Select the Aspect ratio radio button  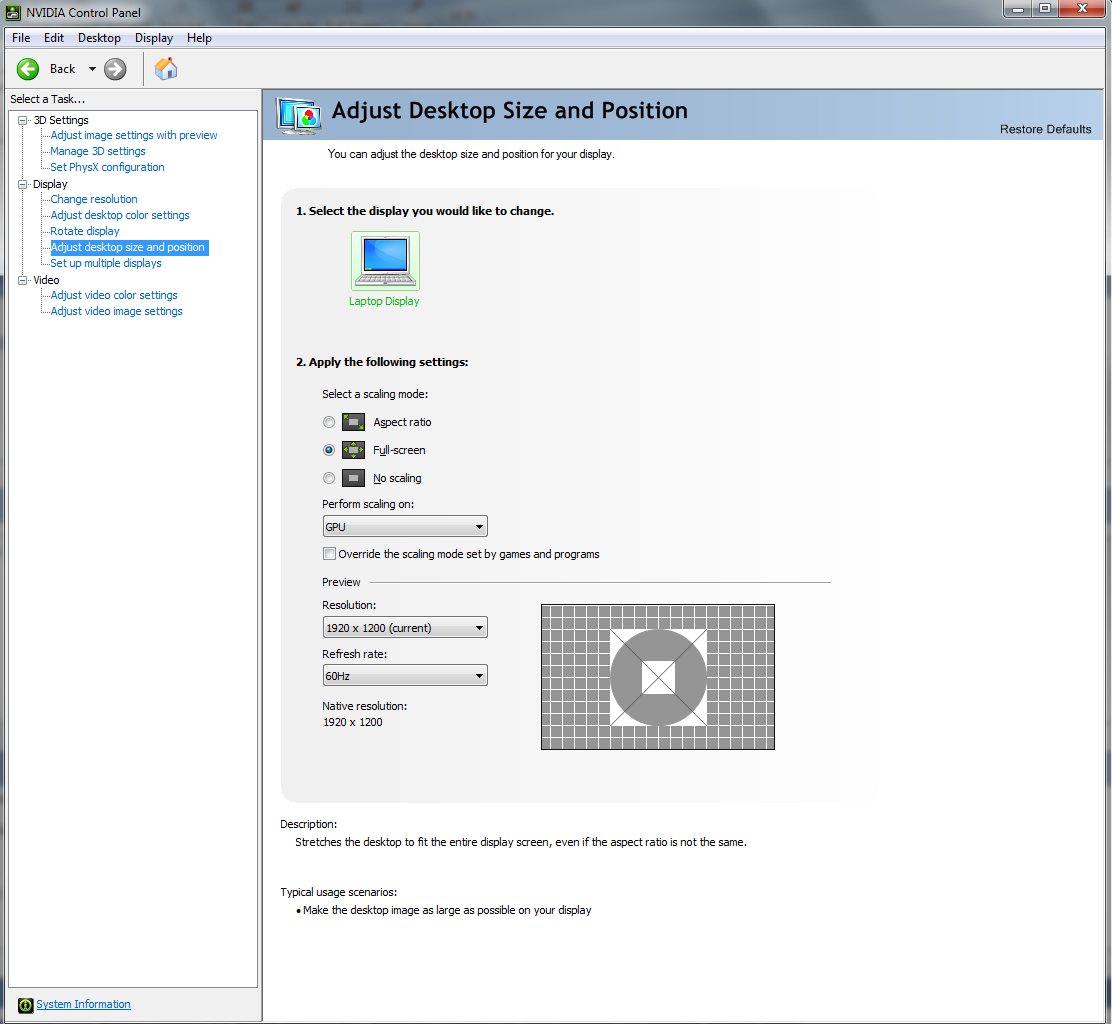(328, 422)
